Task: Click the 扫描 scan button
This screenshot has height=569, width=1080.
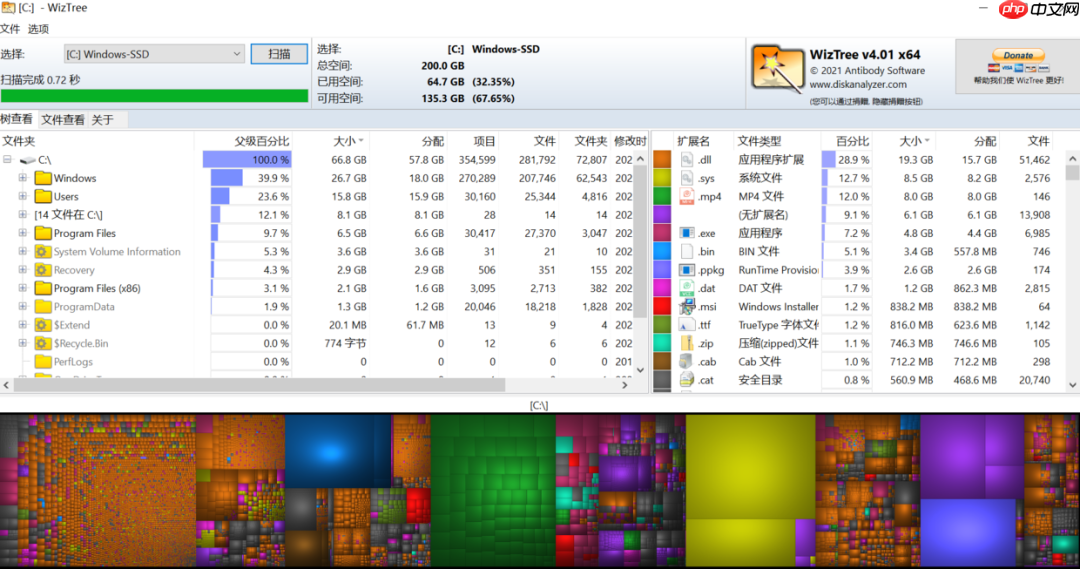Action: [279, 54]
